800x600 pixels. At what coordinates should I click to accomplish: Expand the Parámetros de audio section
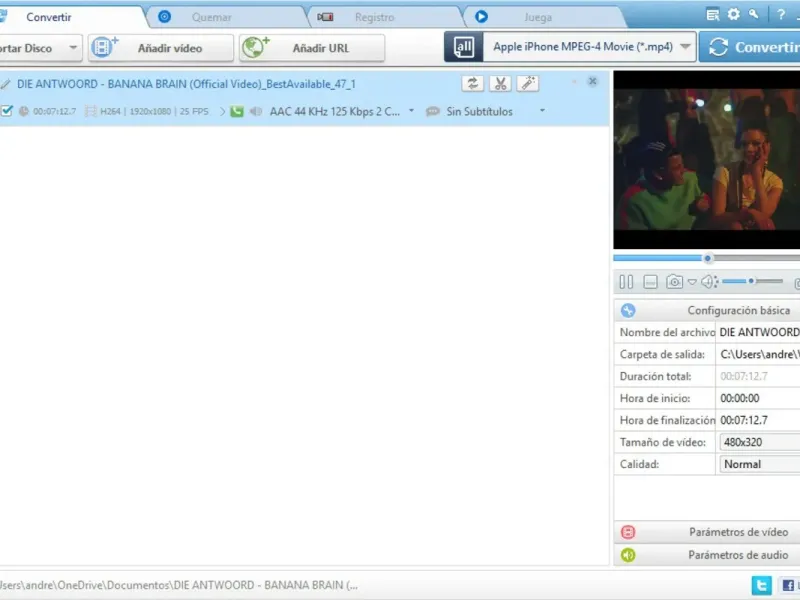coord(738,555)
